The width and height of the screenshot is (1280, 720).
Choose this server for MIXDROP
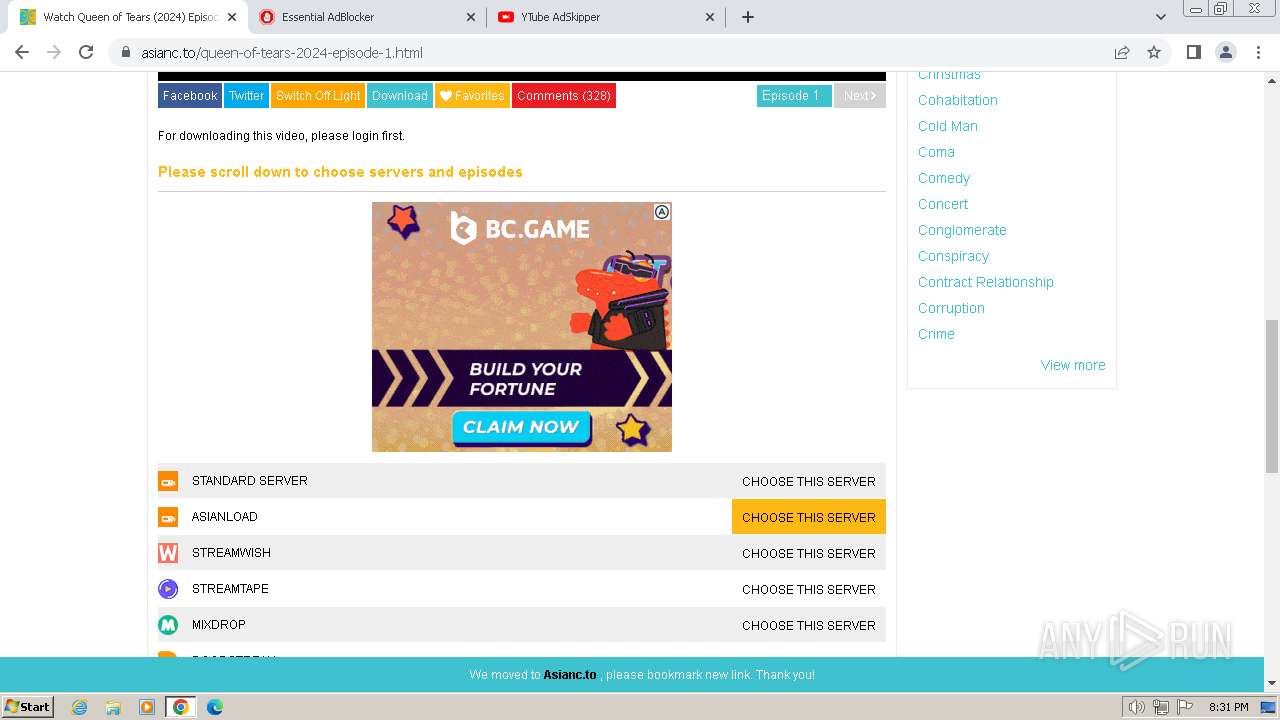click(x=809, y=625)
